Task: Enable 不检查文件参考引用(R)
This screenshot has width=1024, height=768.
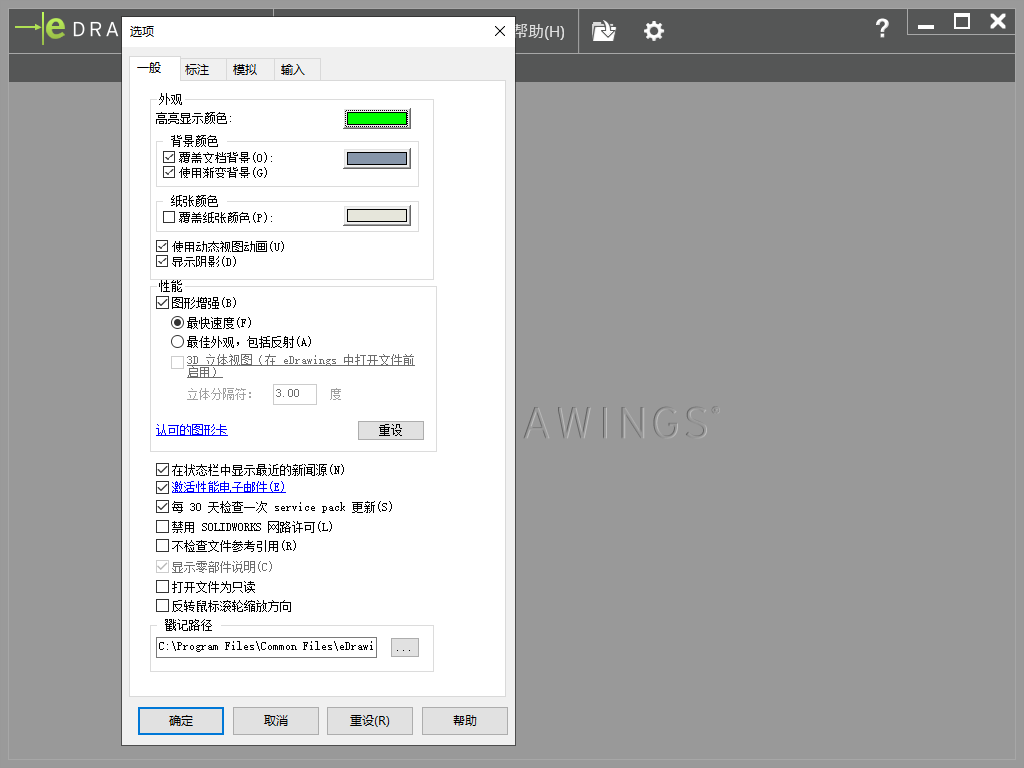Action: pyautogui.click(x=163, y=545)
